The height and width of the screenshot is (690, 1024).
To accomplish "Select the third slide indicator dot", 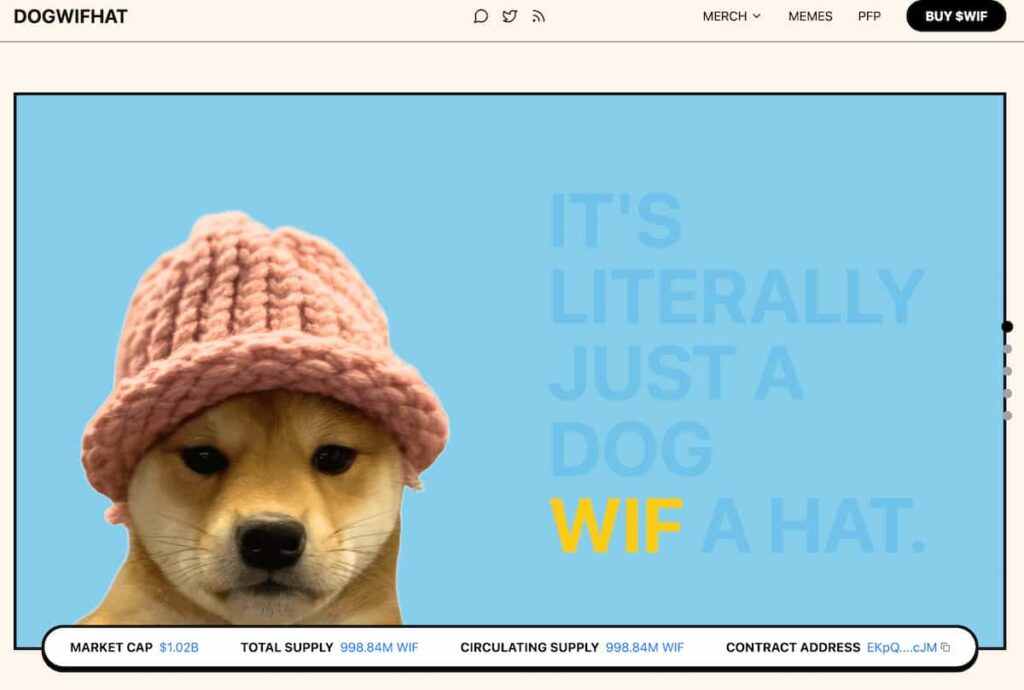I will tap(1008, 371).
